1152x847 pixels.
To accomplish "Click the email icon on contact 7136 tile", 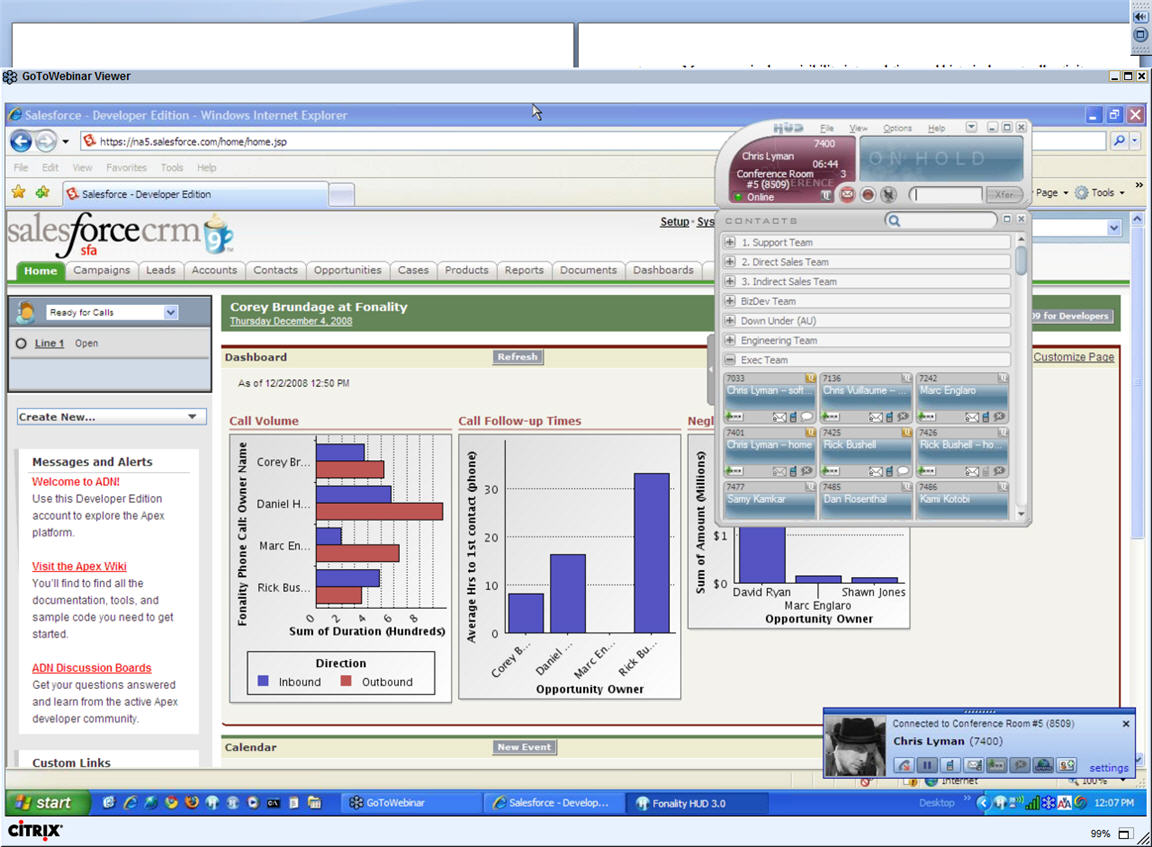I will click(x=875, y=417).
